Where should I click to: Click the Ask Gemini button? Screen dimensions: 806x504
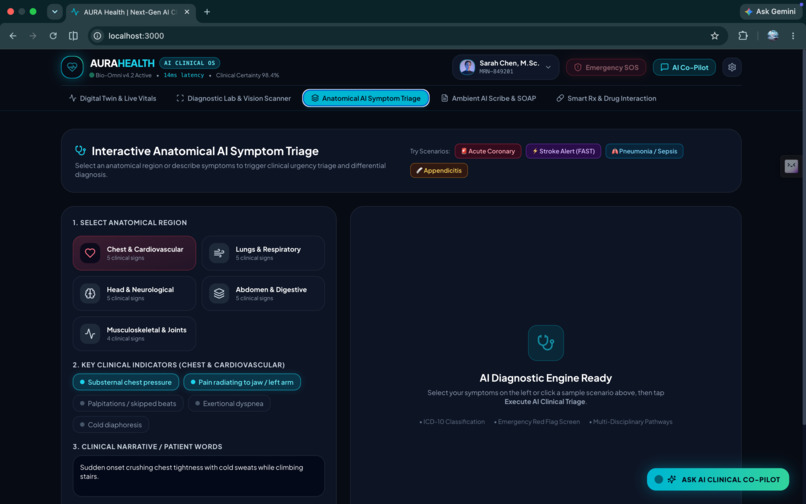770,11
